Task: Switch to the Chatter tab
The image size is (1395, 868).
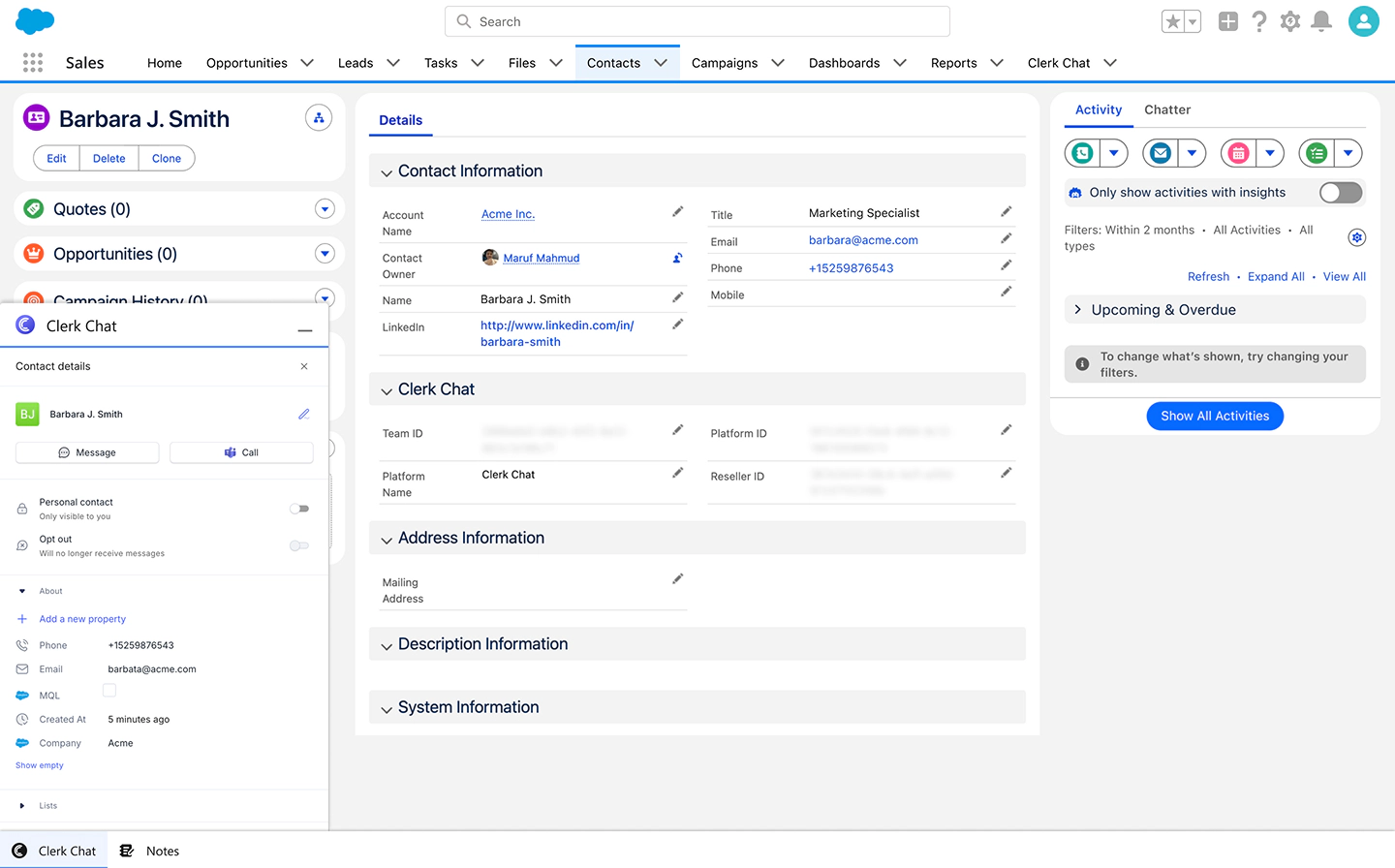Action: 1167,109
